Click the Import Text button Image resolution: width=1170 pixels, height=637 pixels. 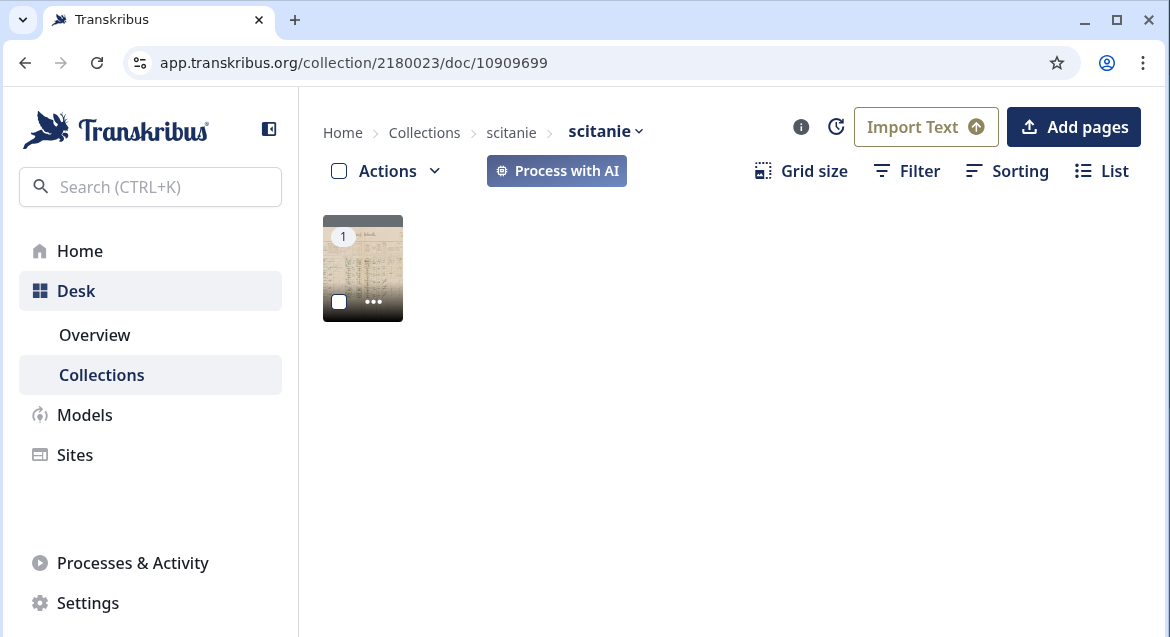coord(925,127)
